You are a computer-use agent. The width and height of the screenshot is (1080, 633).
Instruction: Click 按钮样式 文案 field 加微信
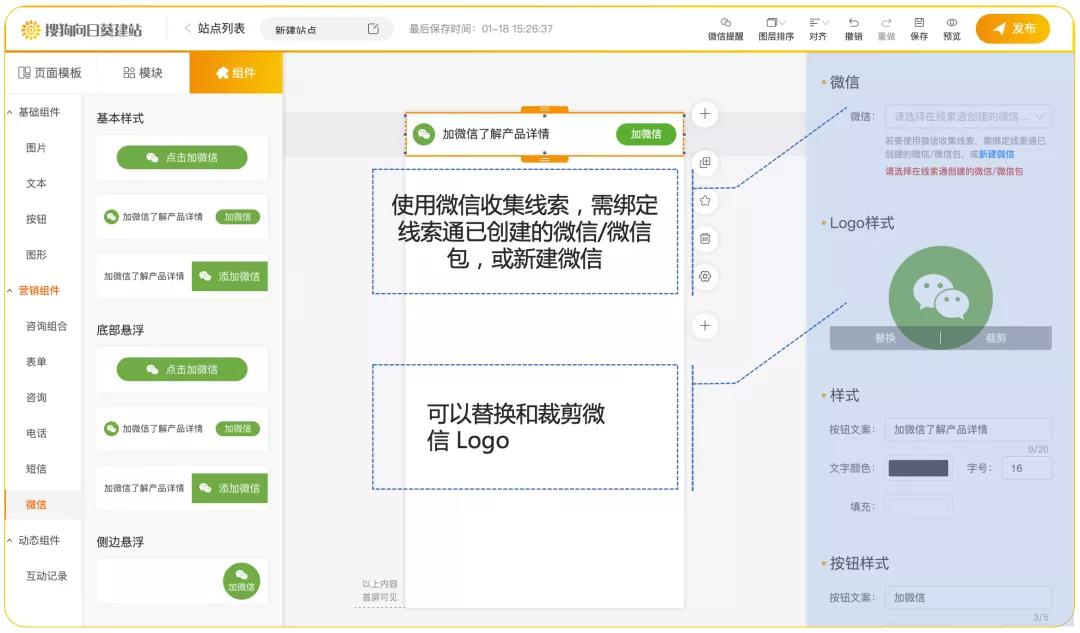click(968, 597)
